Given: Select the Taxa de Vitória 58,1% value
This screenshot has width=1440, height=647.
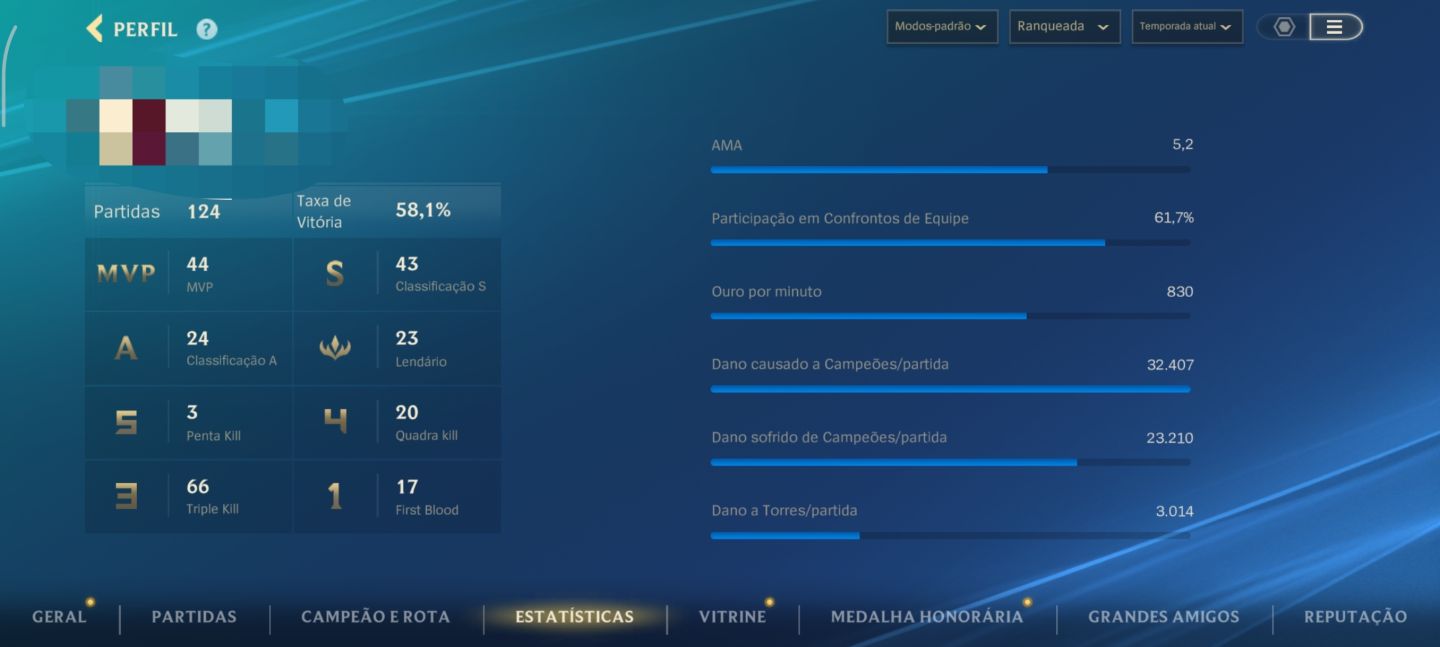Looking at the screenshot, I should tap(423, 210).
